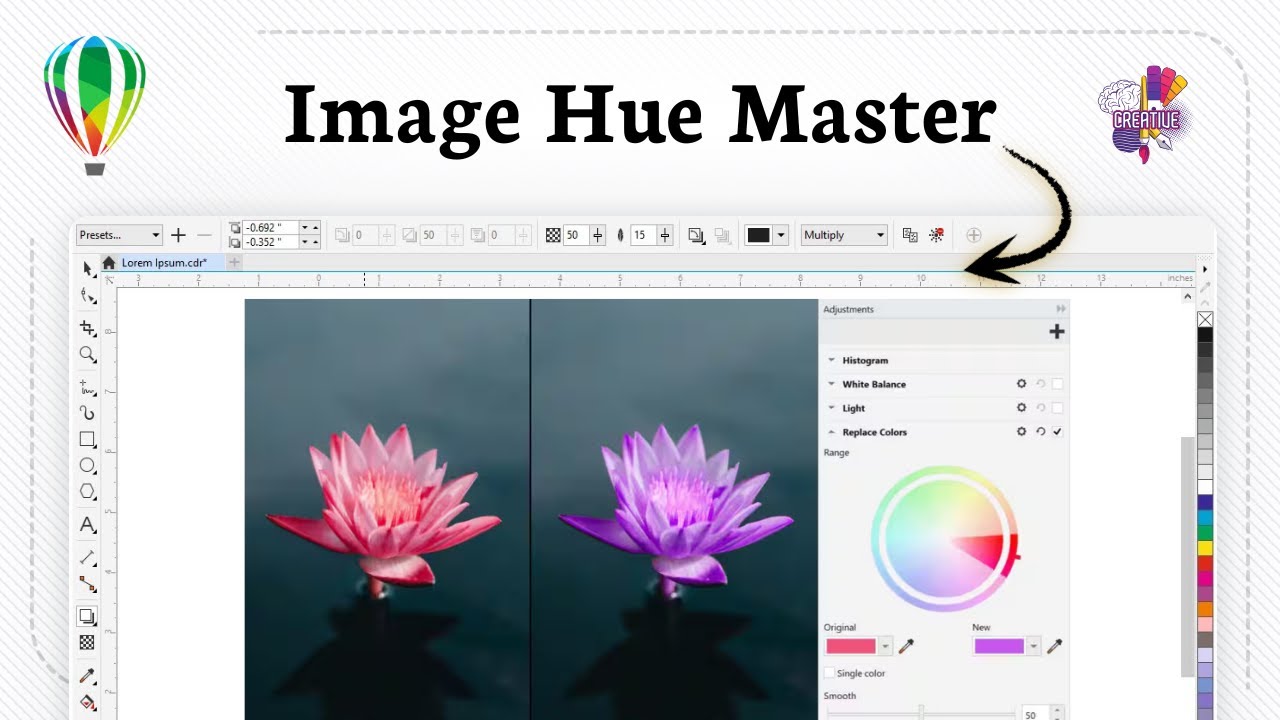Enable the White Balance checkbox
Viewport: 1280px width, 720px height.
1058,384
